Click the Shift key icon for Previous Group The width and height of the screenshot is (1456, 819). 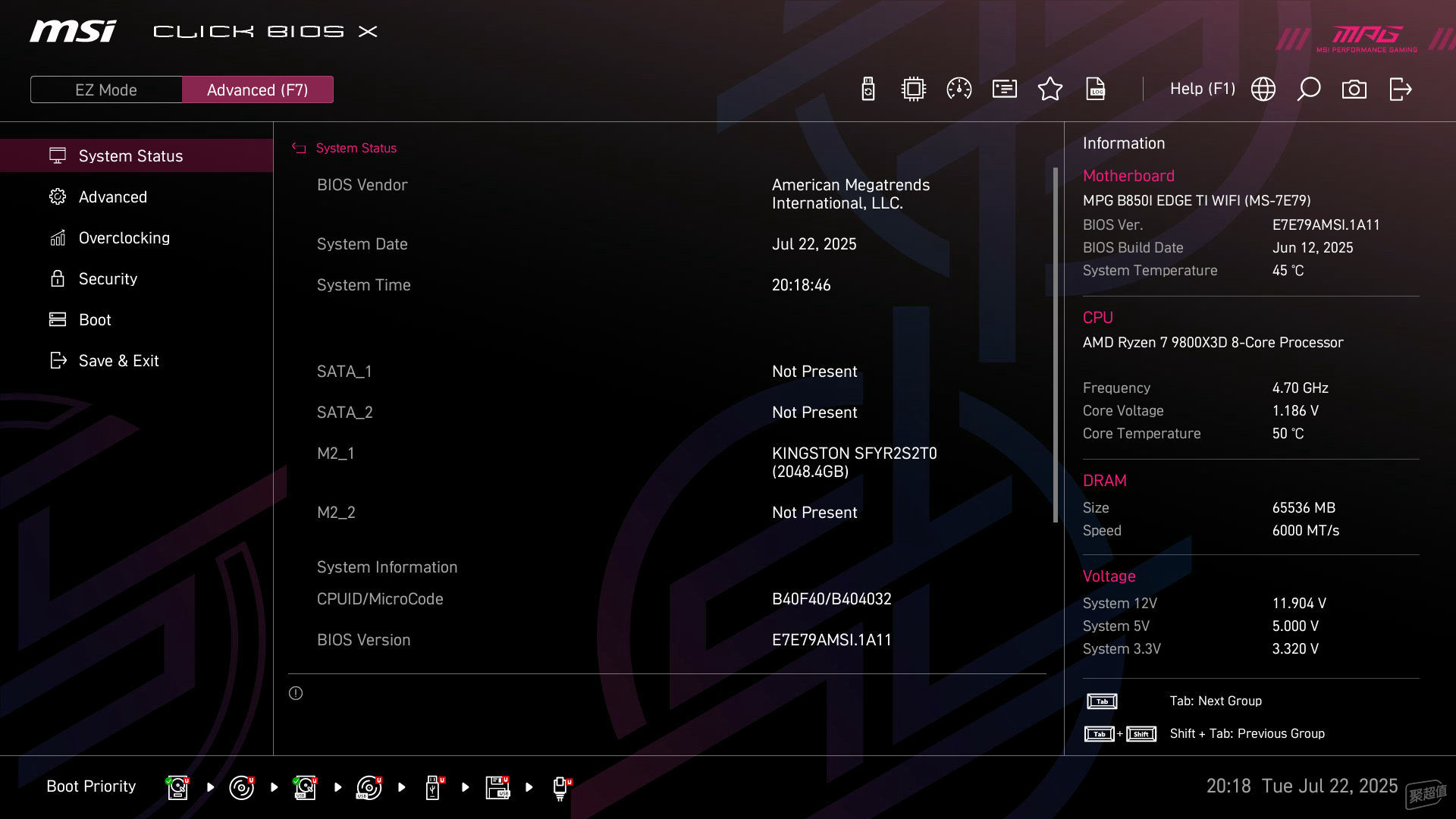[1141, 734]
